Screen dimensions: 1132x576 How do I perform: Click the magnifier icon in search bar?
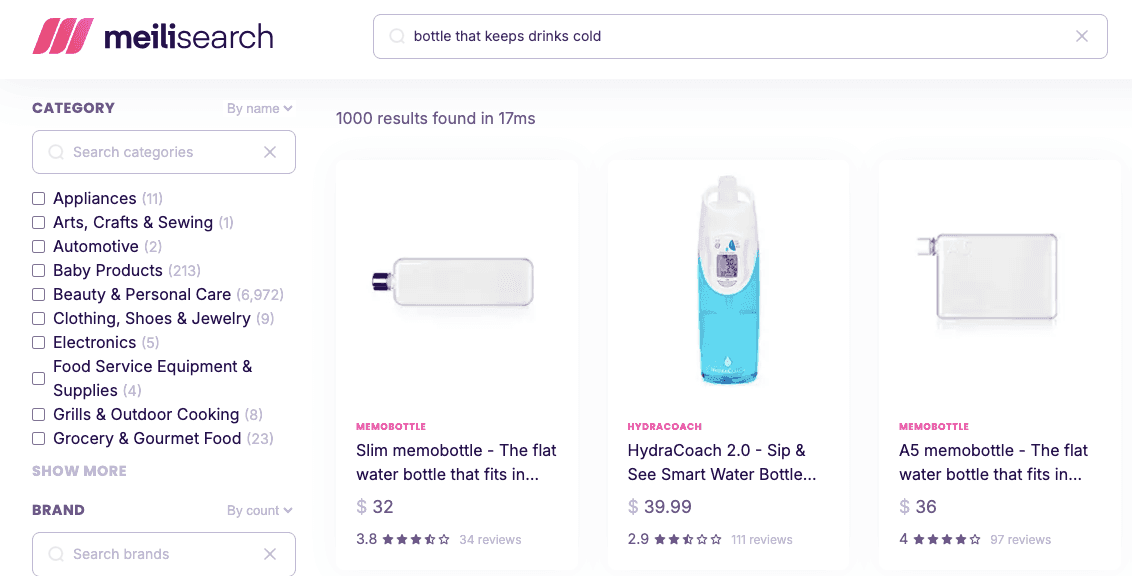(x=396, y=36)
